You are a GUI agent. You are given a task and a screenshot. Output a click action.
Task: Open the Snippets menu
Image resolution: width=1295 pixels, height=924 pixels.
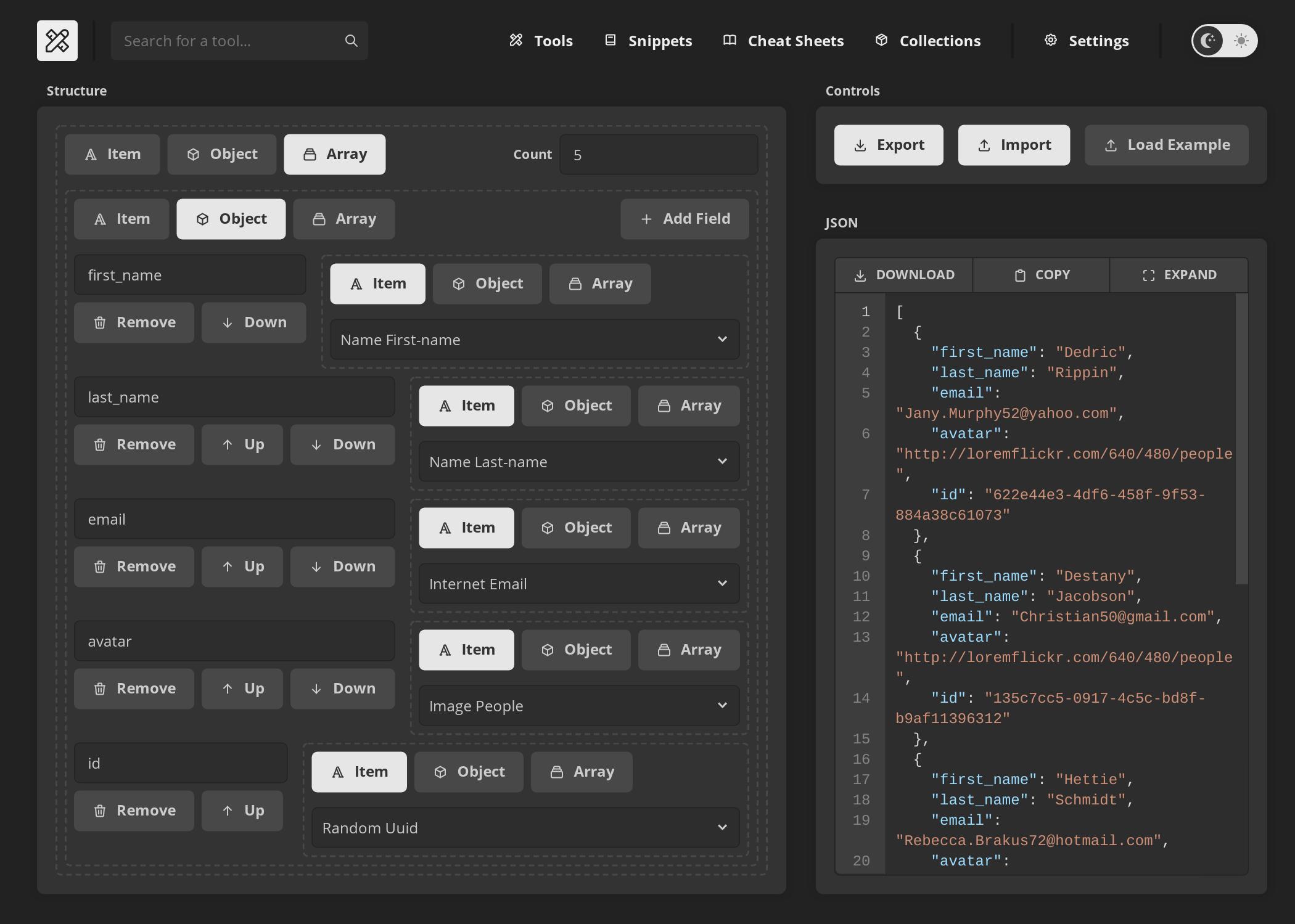pos(647,40)
